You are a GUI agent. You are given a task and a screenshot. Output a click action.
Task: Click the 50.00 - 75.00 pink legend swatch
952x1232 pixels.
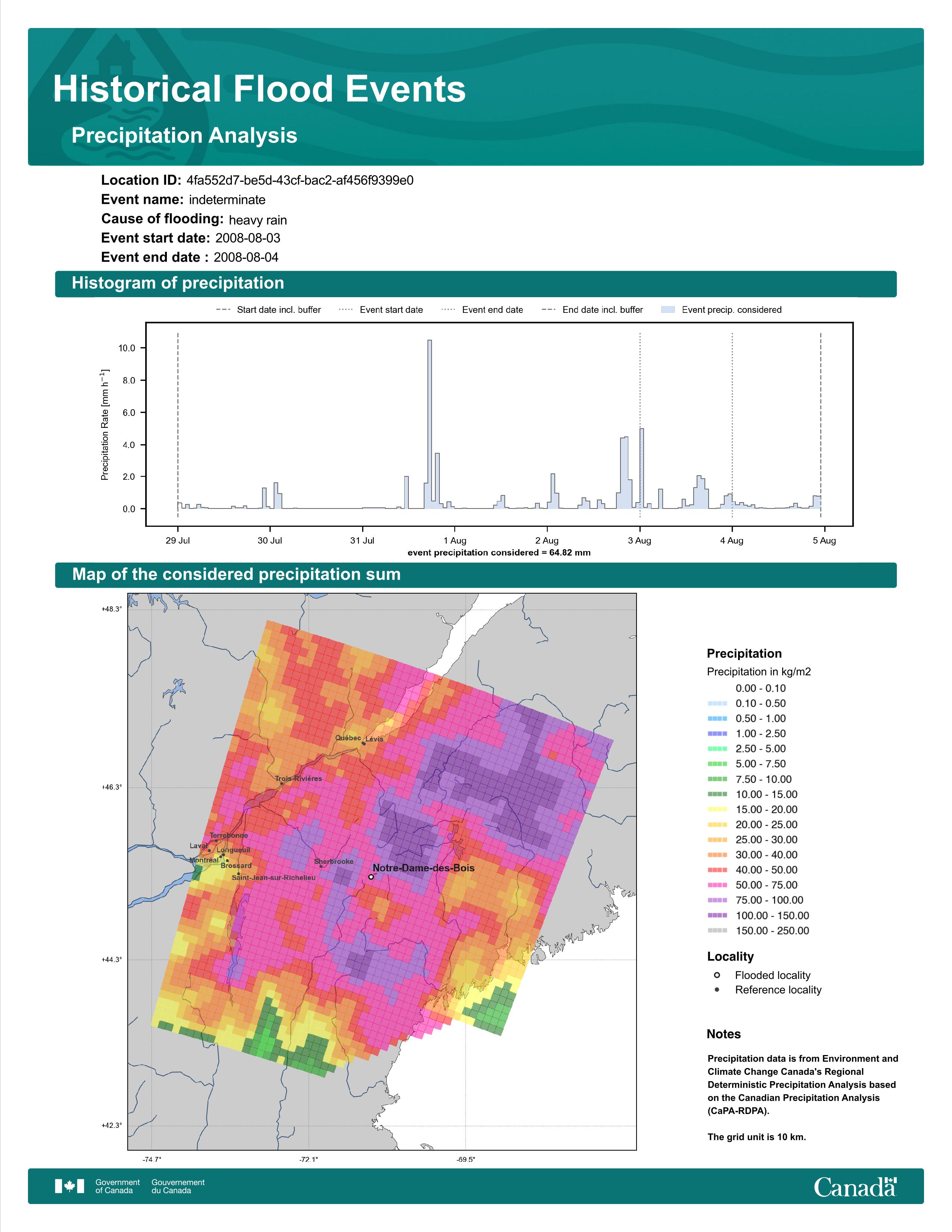tap(717, 885)
